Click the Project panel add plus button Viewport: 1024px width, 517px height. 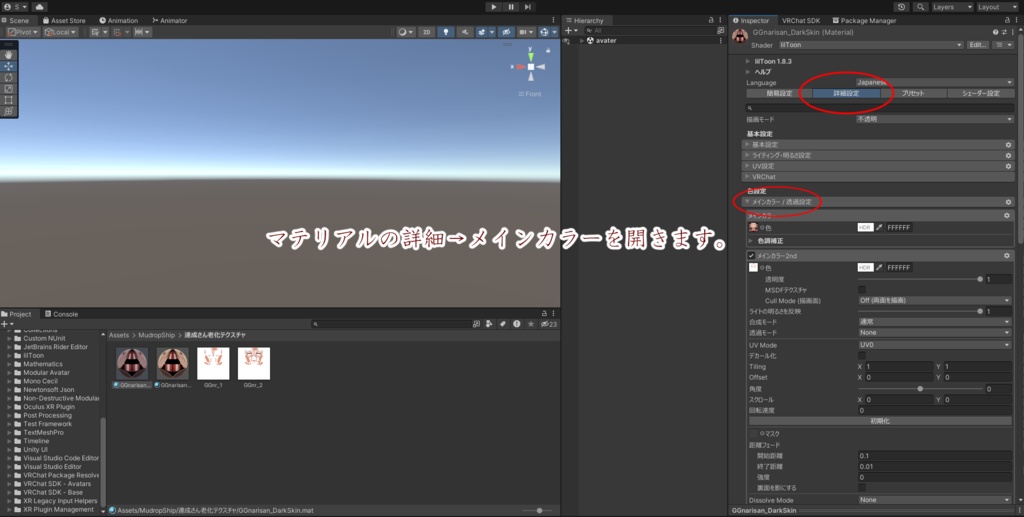click(x=5, y=324)
